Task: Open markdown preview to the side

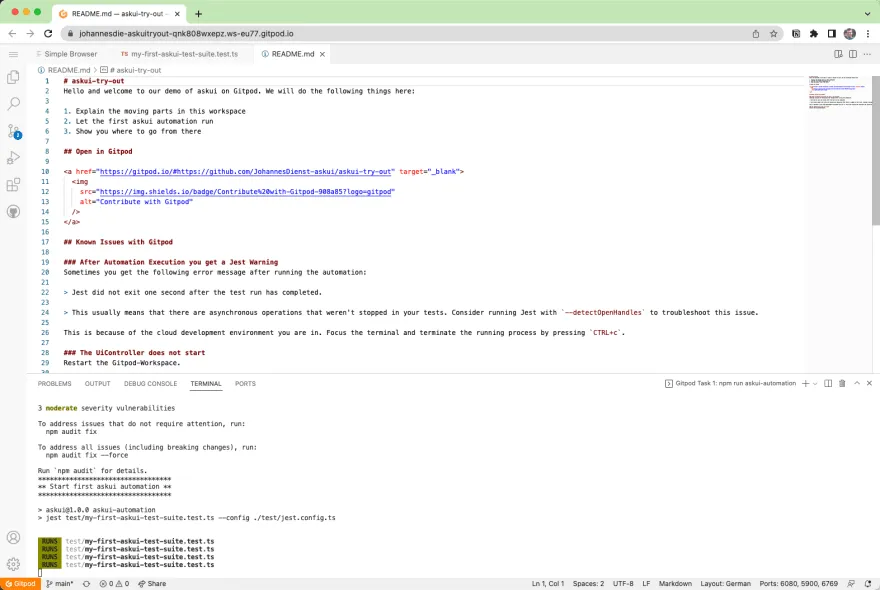Action: click(x=838, y=54)
